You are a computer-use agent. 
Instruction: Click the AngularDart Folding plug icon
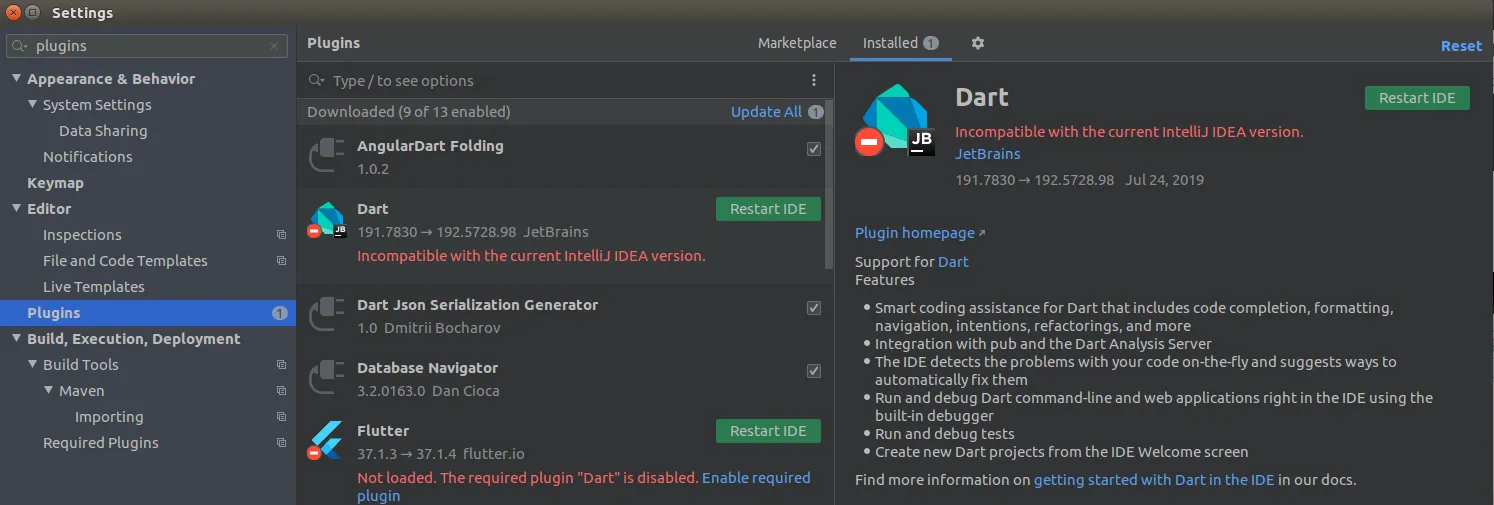[x=326, y=156]
